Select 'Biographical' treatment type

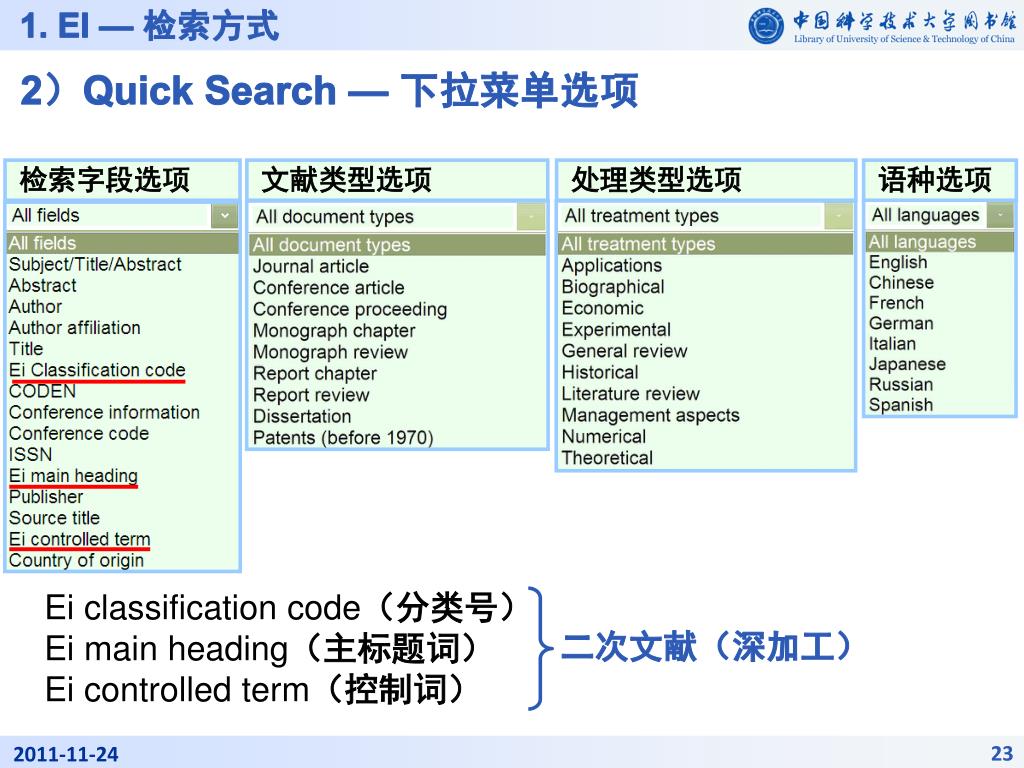(x=613, y=287)
